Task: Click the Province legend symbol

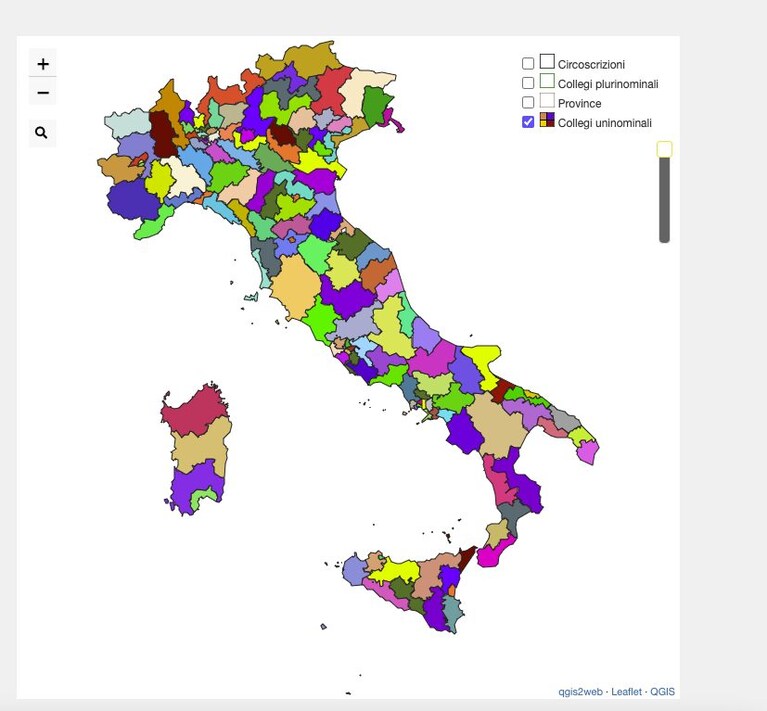Action: click(x=547, y=100)
